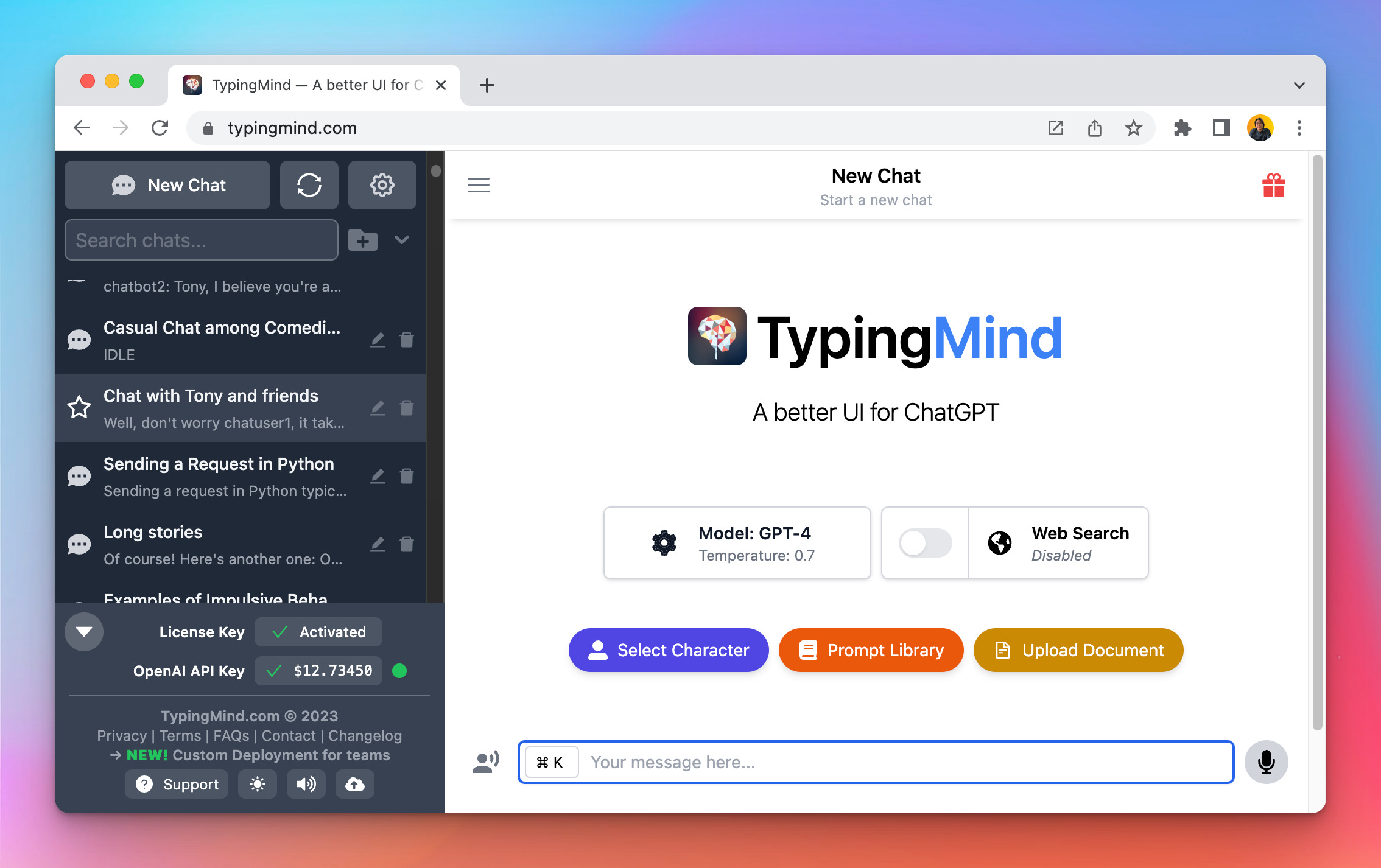Go back in browser history
Screen dimensions: 1381x868
[82, 128]
